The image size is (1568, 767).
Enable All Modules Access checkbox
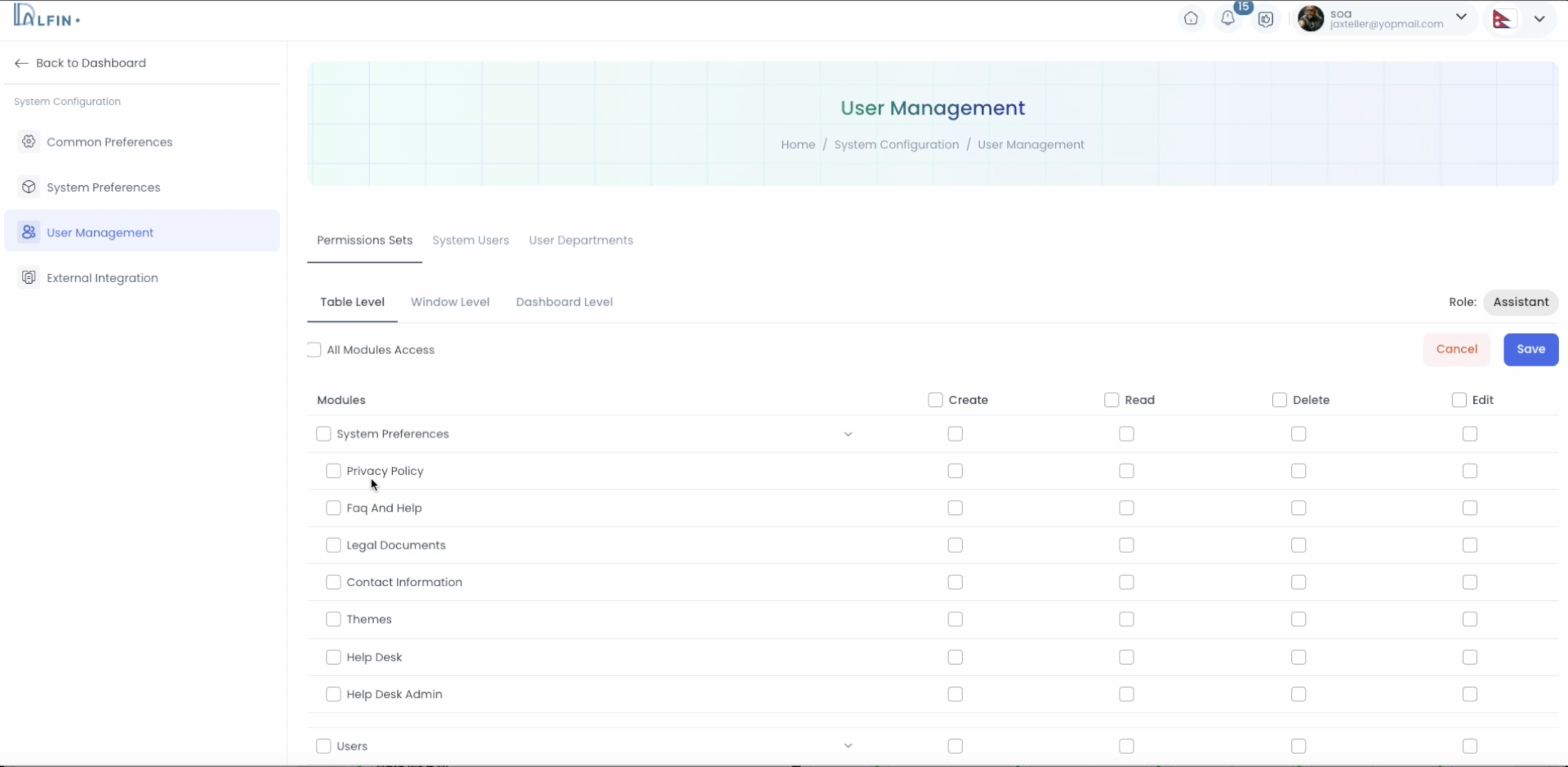click(314, 350)
